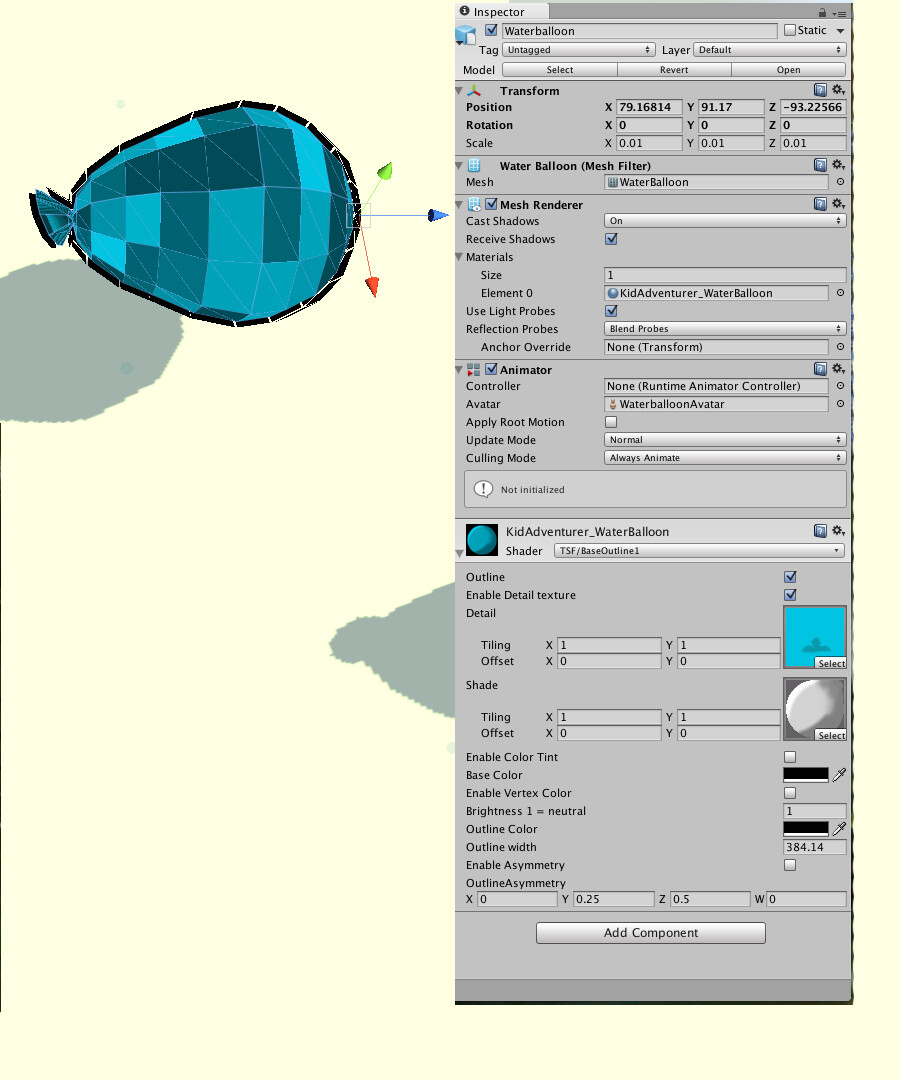Click the green Y-axis gizmo arrow
This screenshot has width=900, height=1080.
tap(384, 171)
